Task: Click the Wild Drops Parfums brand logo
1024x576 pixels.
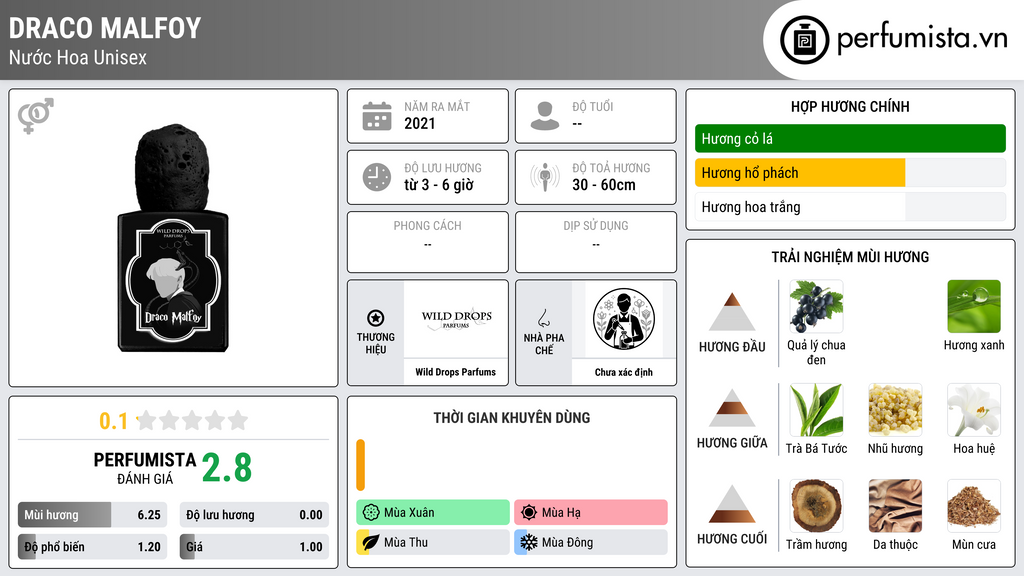Action: (x=456, y=319)
